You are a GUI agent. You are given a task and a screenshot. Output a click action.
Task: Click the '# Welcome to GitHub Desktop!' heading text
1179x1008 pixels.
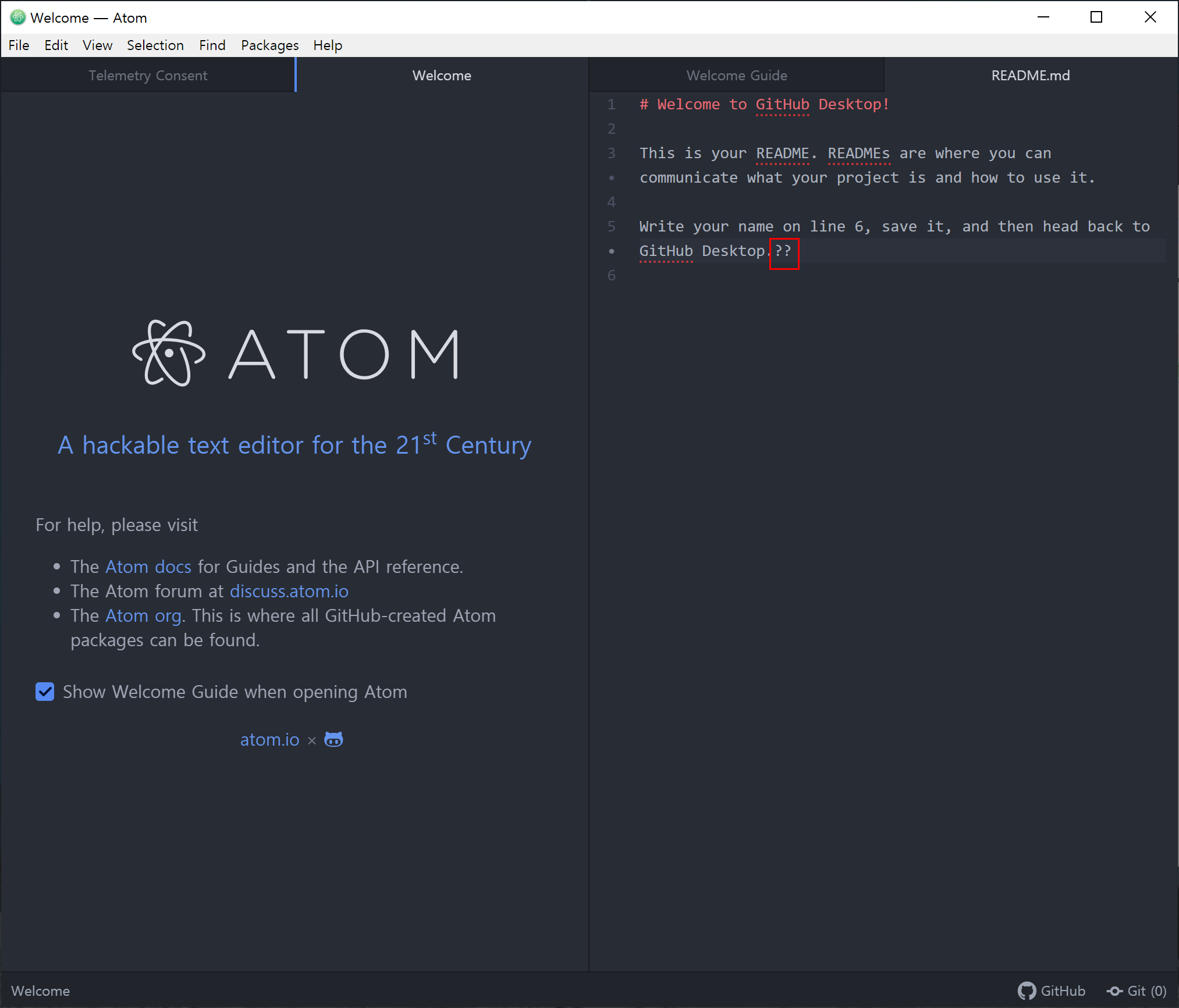tap(764, 104)
